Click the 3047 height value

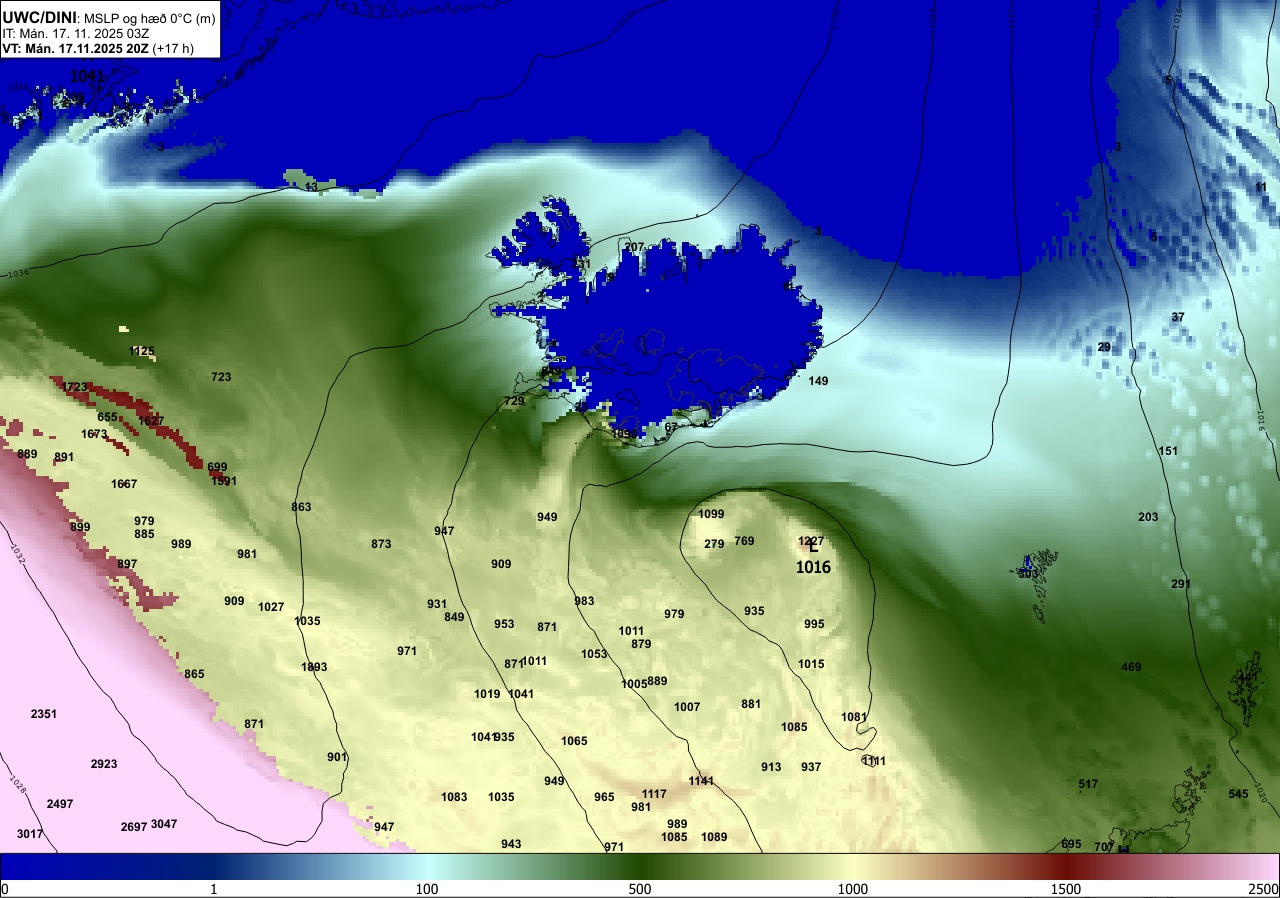pyautogui.click(x=164, y=824)
